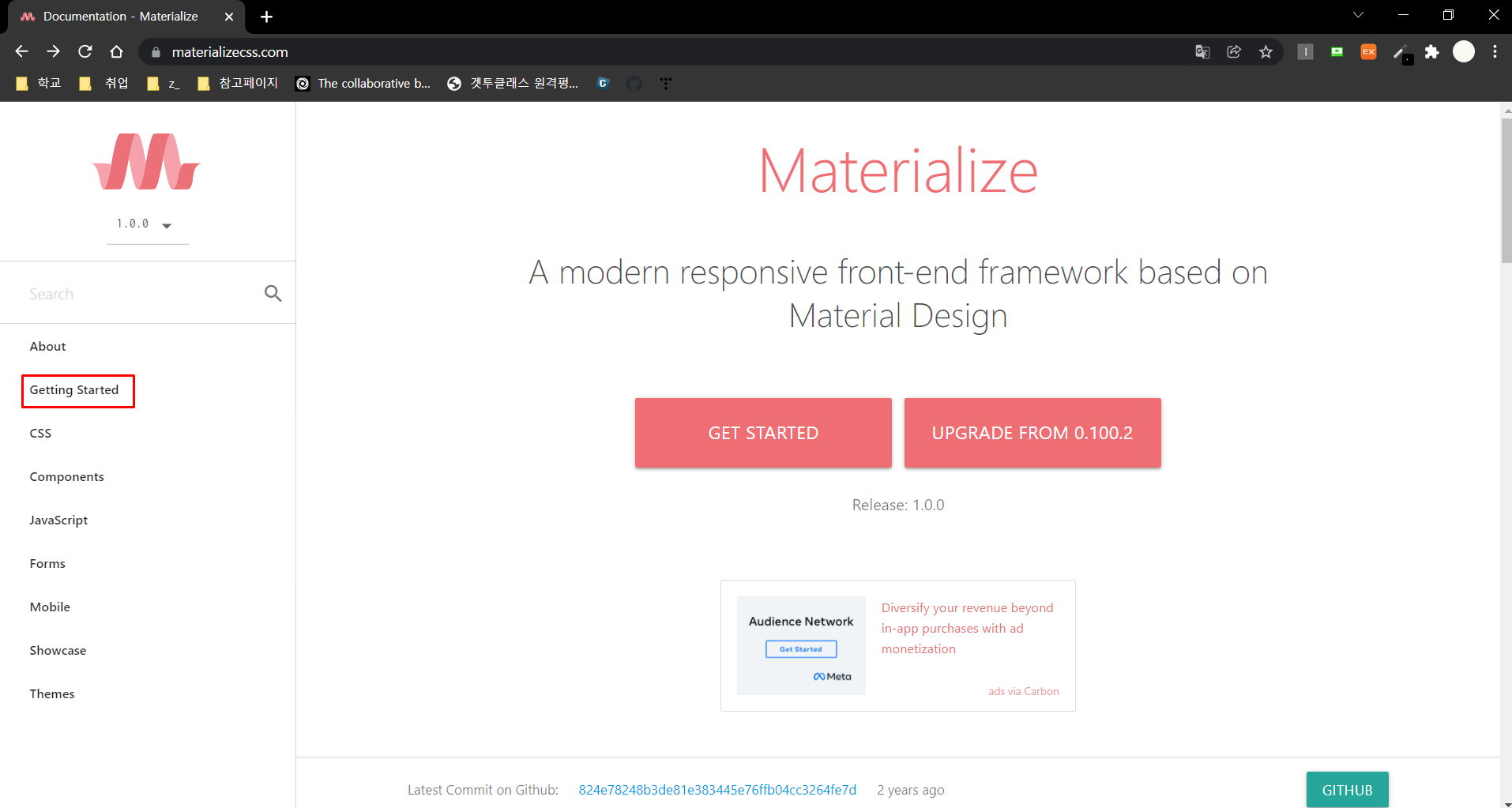Expand the CSS sidebar section
This screenshot has height=808, width=1512.
pyautogui.click(x=40, y=434)
